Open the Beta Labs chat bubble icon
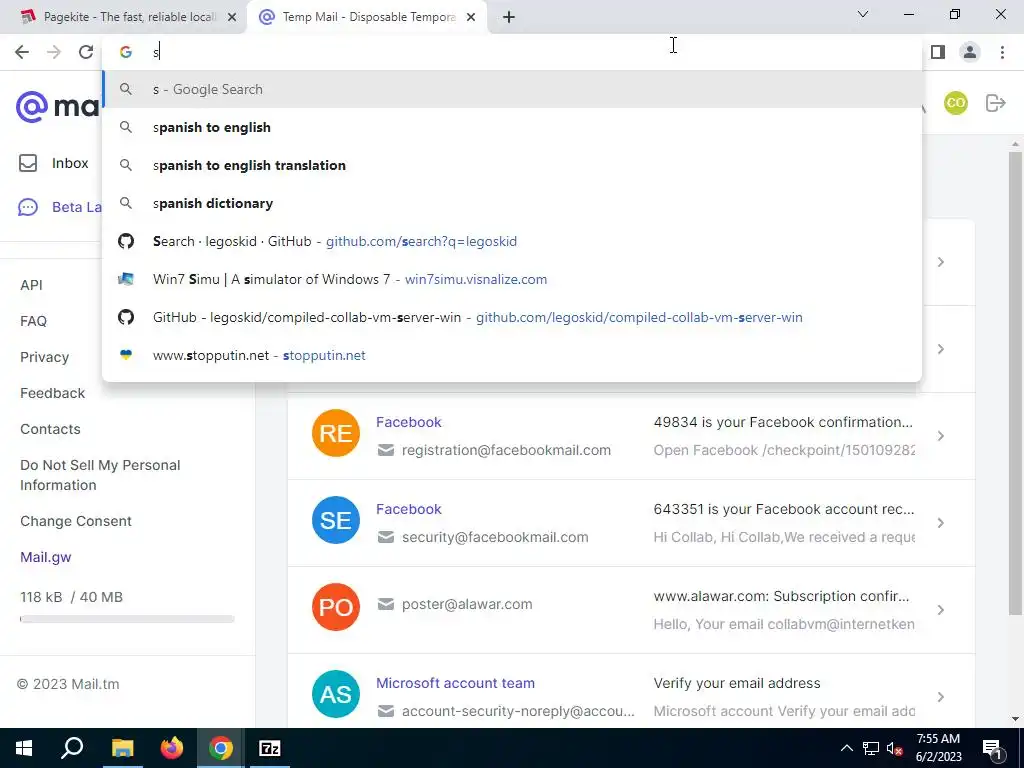Image resolution: width=1024 pixels, height=768 pixels. coord(27,208)
